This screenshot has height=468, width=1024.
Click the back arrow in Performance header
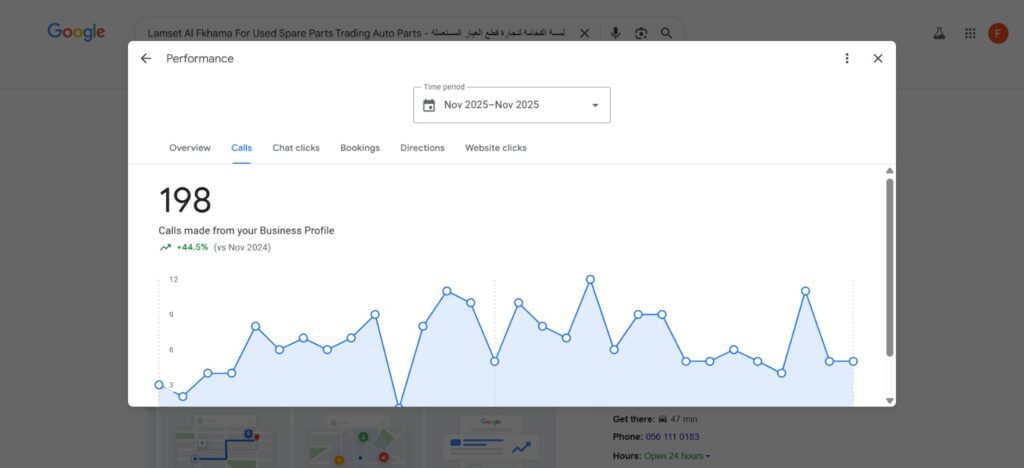[146, 59]
